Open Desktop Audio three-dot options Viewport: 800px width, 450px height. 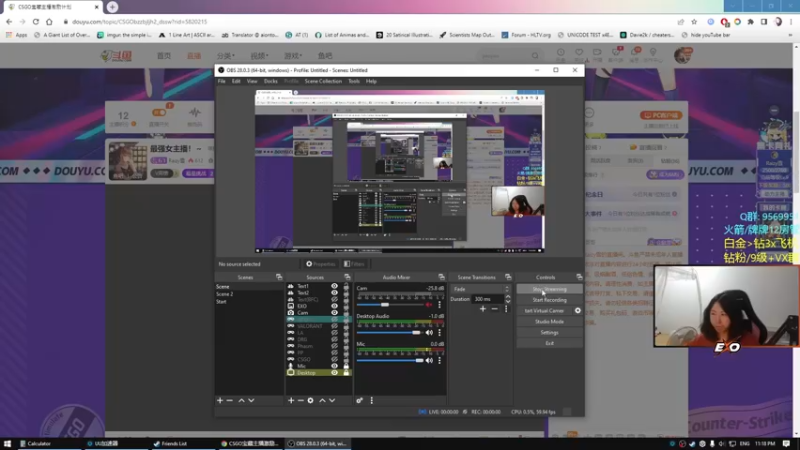(439, 333)
